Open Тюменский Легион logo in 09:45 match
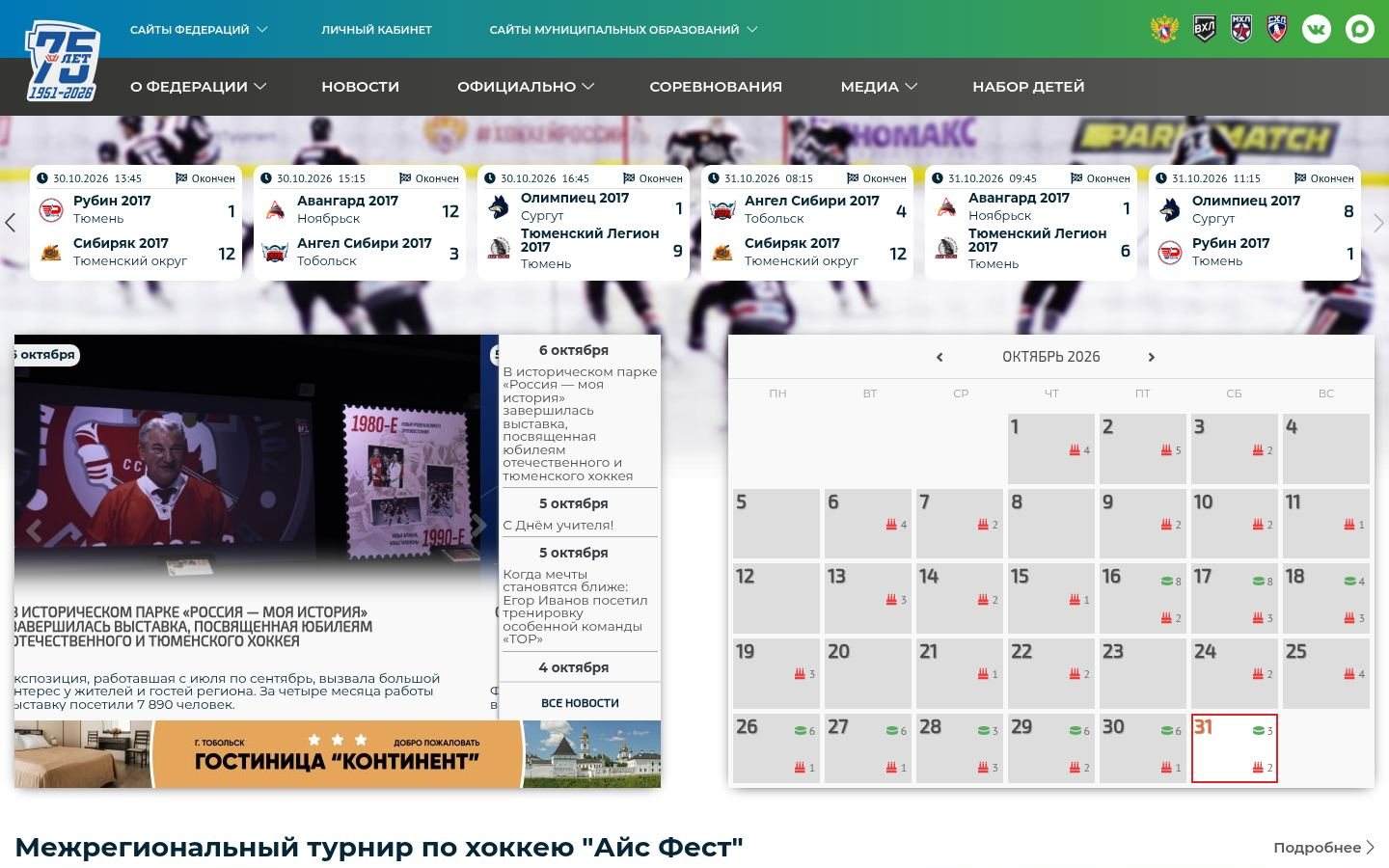The height and width of the screenshot is (868, 1389). pyautogui.click(x=946, y=249)
